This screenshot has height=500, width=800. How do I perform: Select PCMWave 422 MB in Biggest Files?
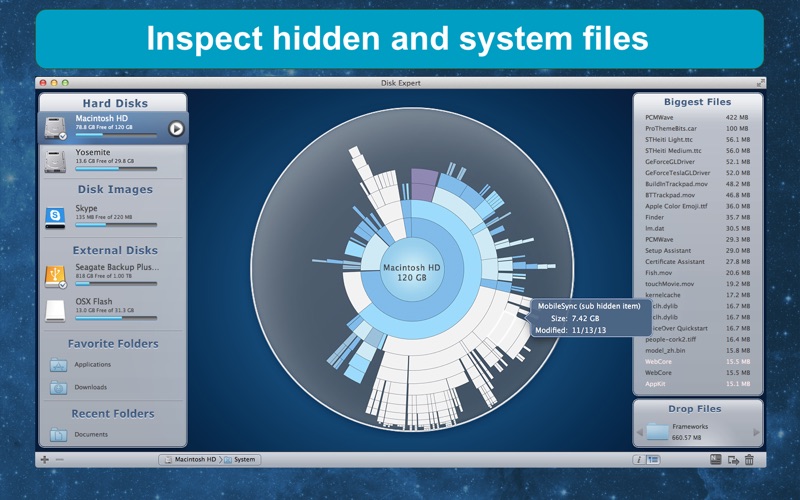click(x=697, y=117)
